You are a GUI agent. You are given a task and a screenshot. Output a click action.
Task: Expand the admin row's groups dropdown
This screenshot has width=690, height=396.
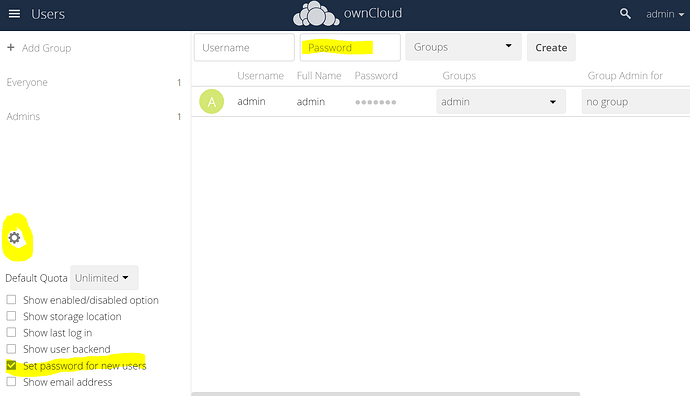point(501,102)
